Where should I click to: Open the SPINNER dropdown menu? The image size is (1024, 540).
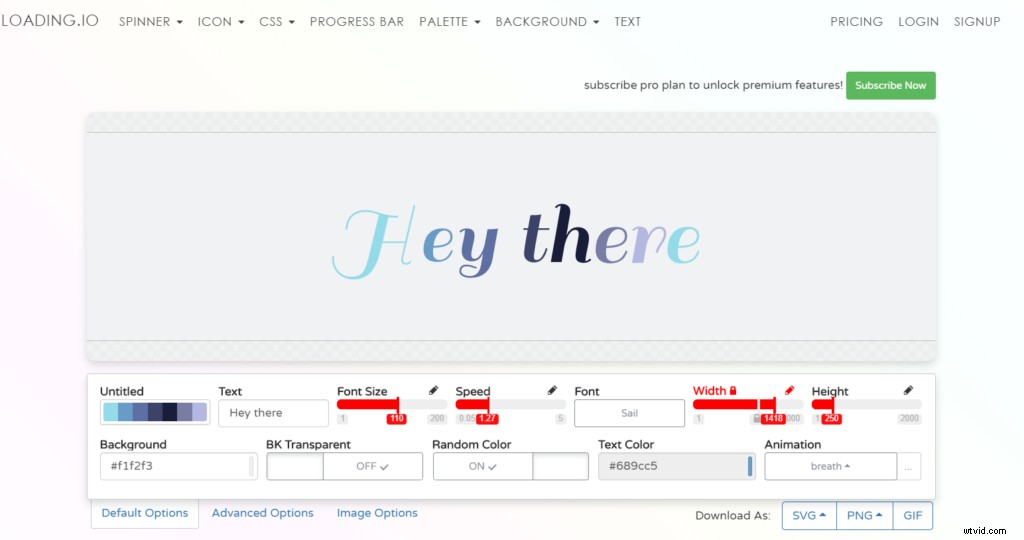tap(151, 22)
